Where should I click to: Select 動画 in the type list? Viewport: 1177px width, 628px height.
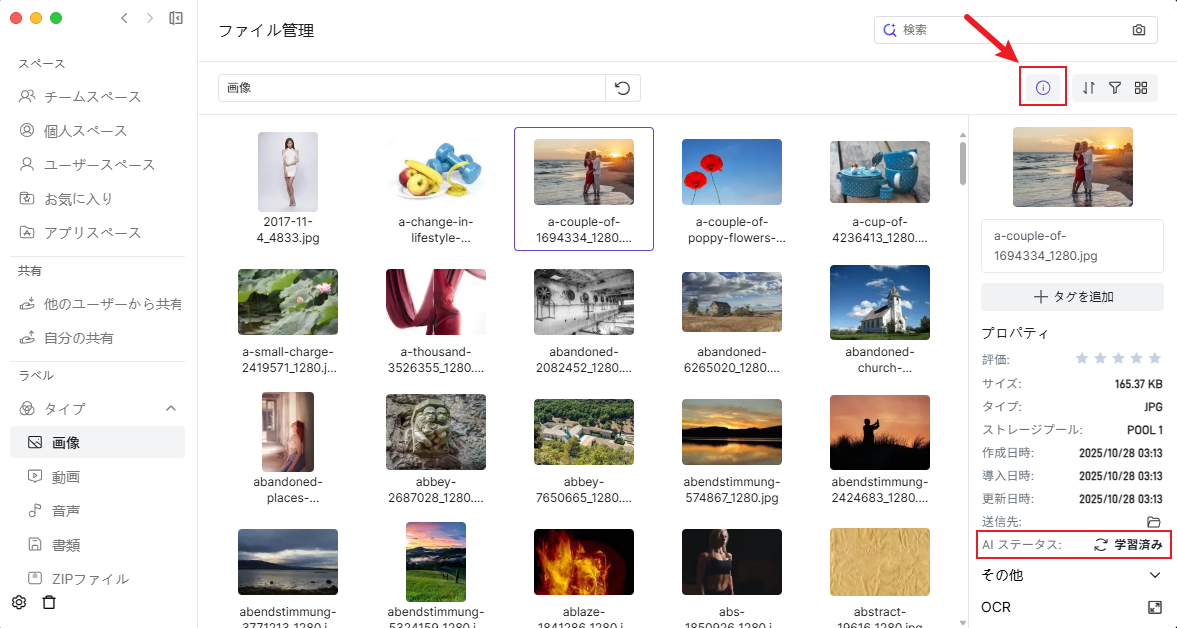coord(66,477)
